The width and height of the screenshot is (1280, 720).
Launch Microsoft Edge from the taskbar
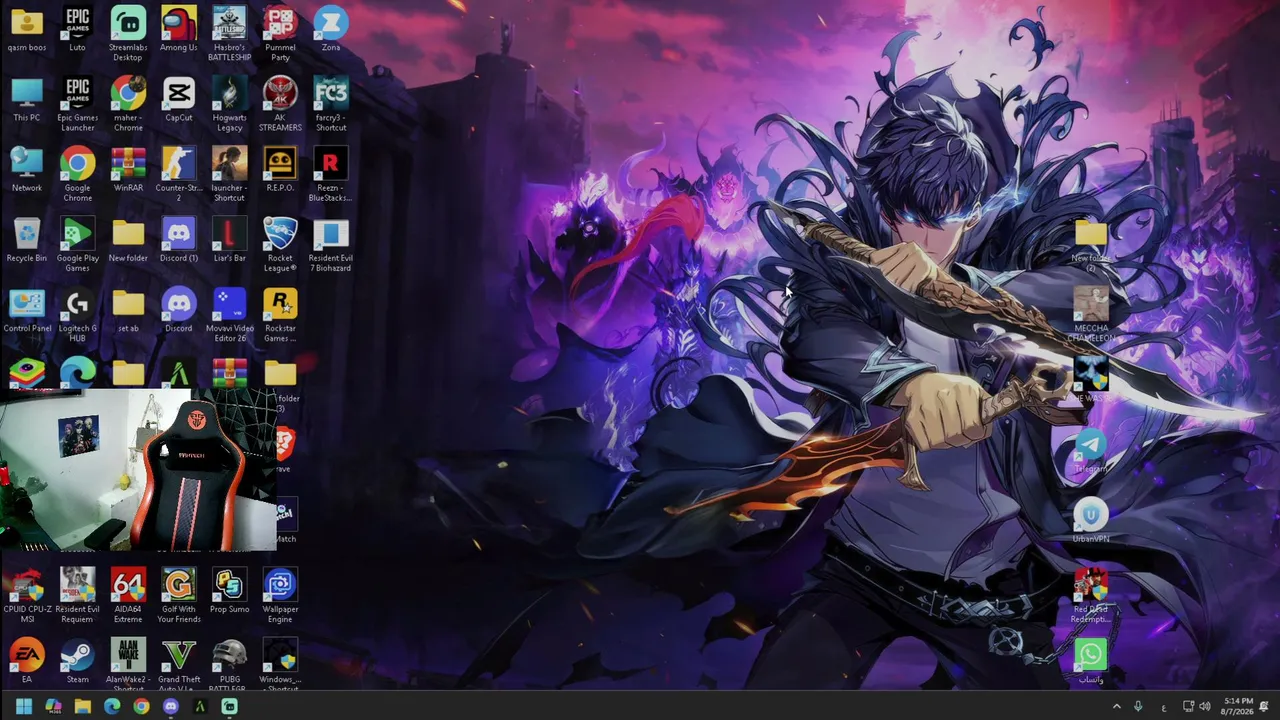(x=112, y=707)
